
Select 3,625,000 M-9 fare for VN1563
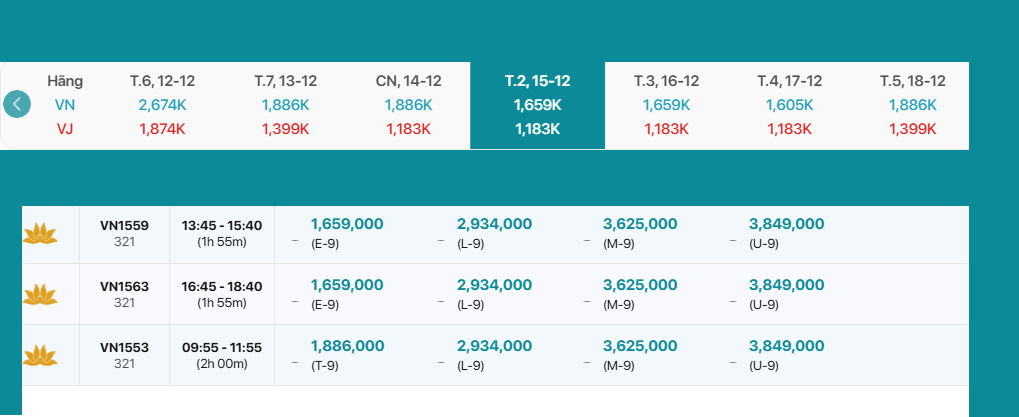tap(640, 294)
